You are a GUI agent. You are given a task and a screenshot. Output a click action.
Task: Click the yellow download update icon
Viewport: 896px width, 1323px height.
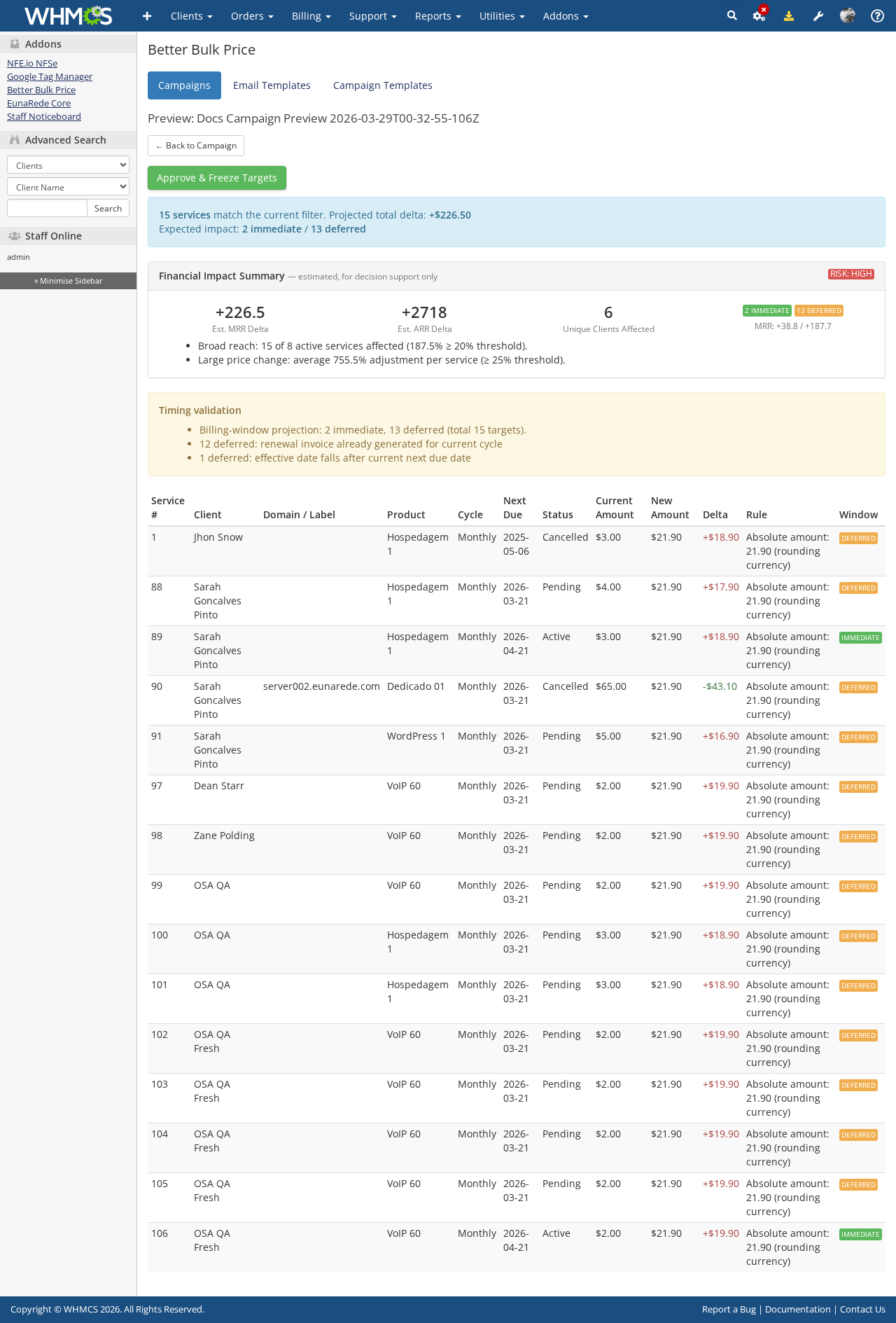point(789,16)
